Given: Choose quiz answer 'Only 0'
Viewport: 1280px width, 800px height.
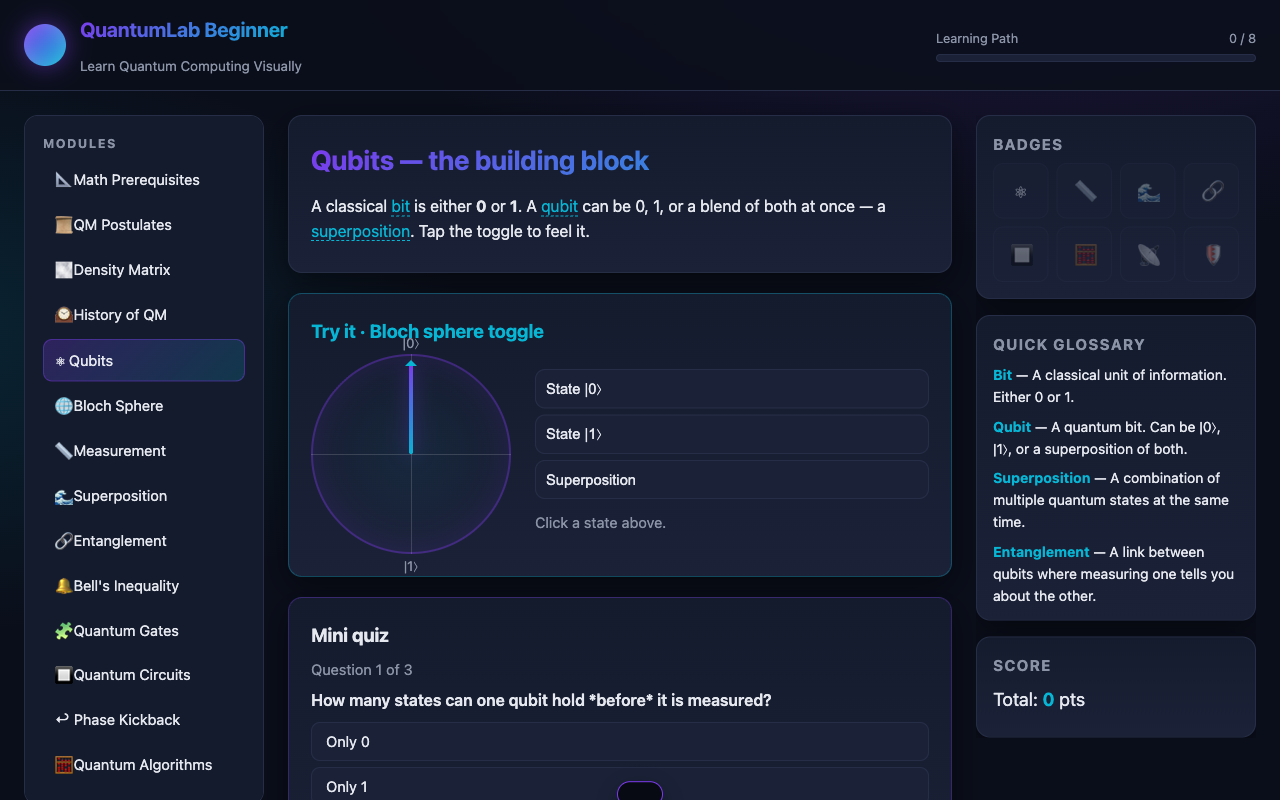Looking at the screenshot, I should (620, 742).
